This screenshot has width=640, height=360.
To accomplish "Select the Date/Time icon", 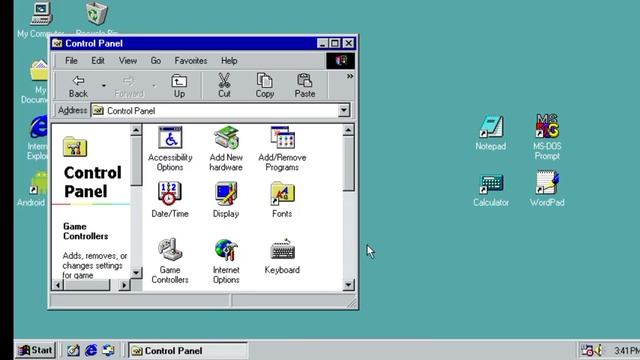I will [170, 200].
